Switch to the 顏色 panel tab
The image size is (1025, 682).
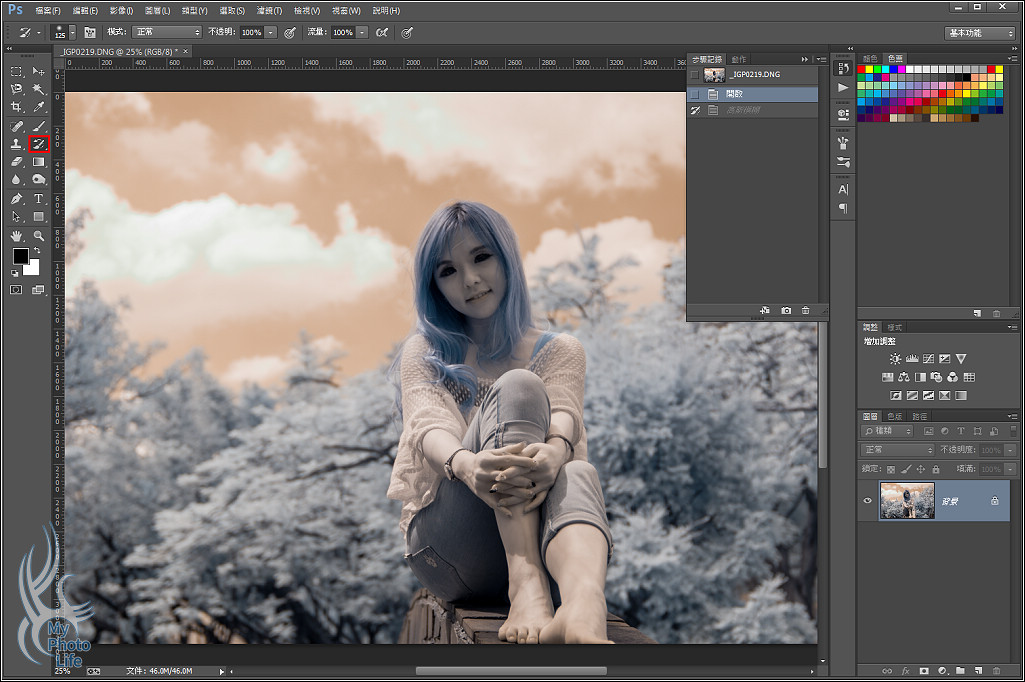click(870, 59)
